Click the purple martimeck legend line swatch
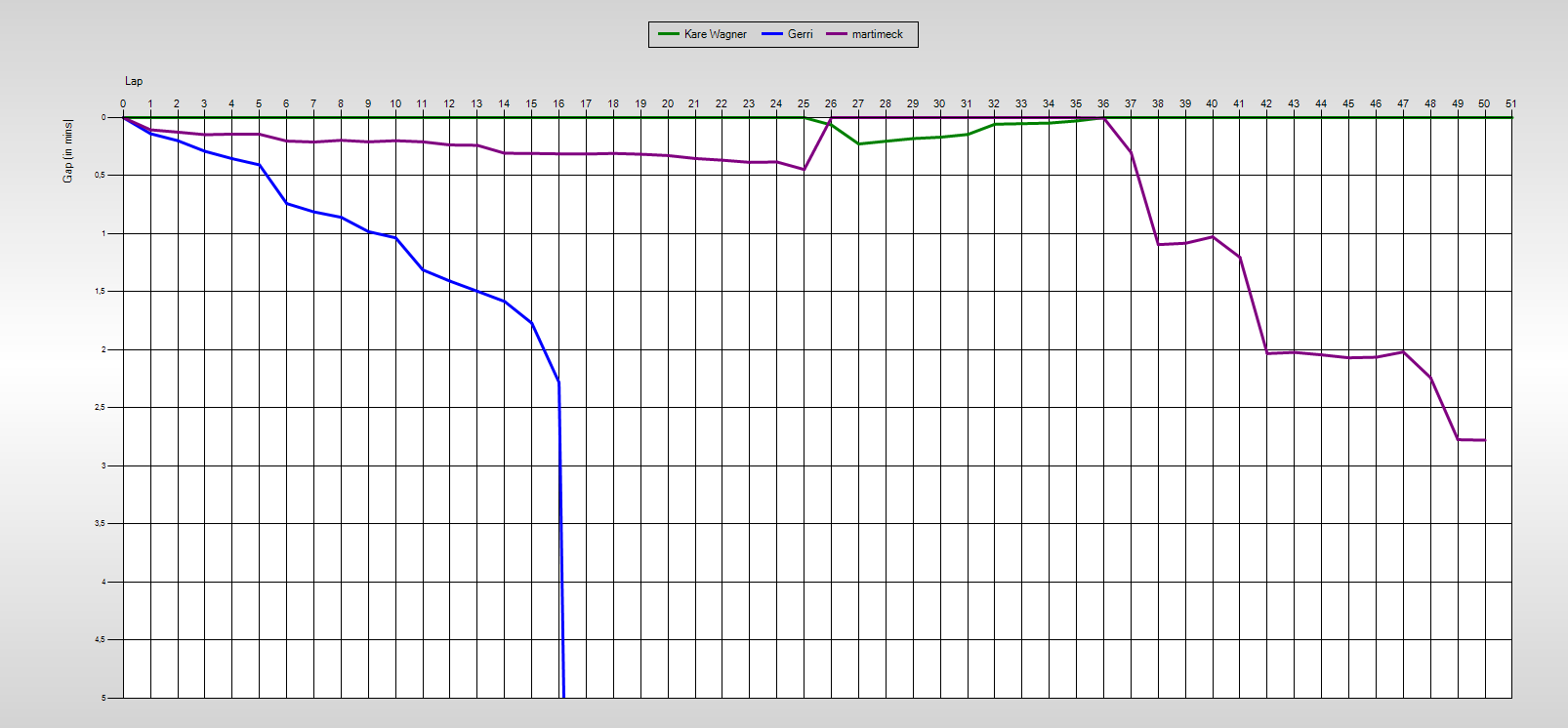This screenshot has width=1568, height=728. point(837,34)
